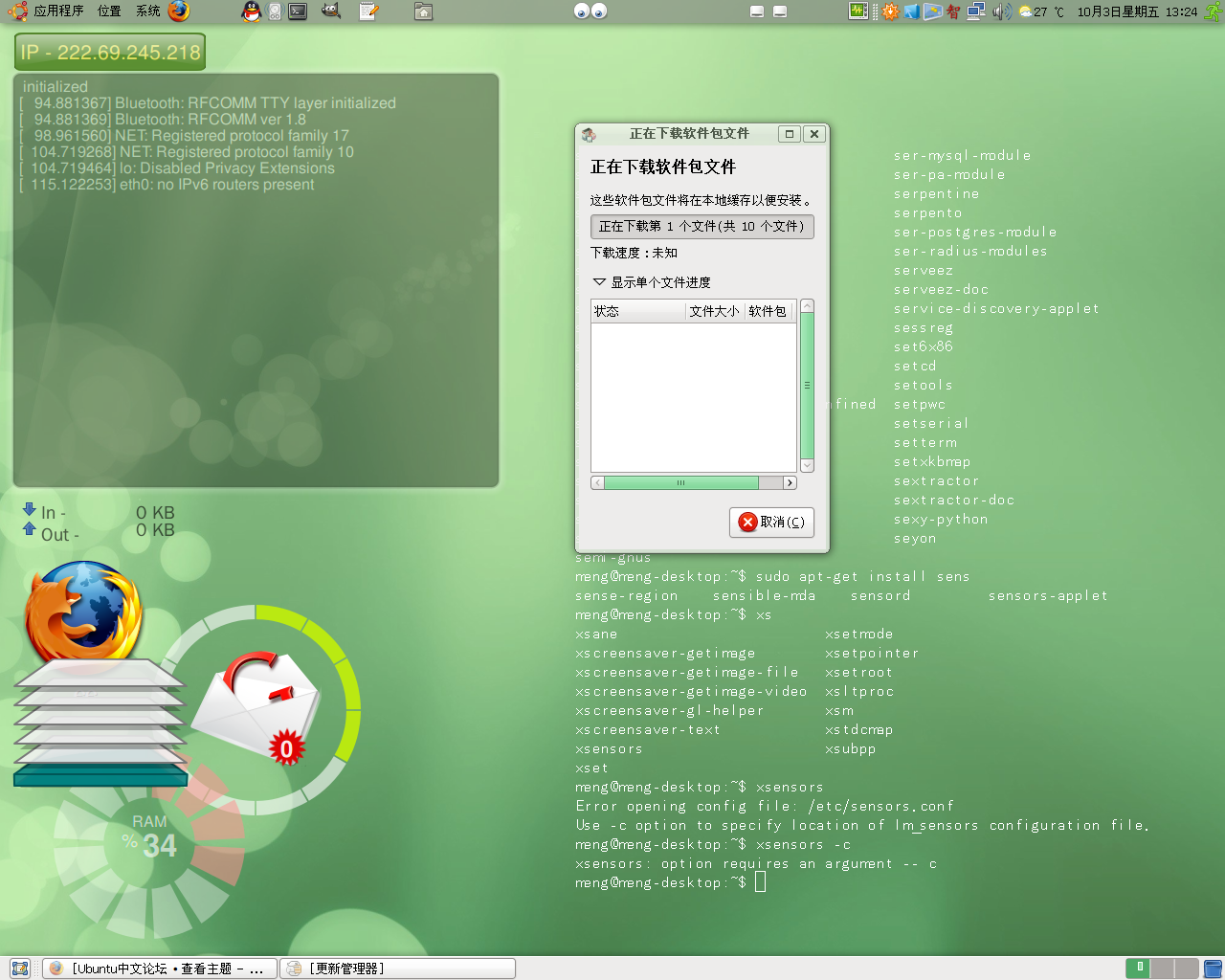Screen dimensions: 1225x980
Task: Click 'xscreensaver-text' in terminal output
Action: pos(648,729)
